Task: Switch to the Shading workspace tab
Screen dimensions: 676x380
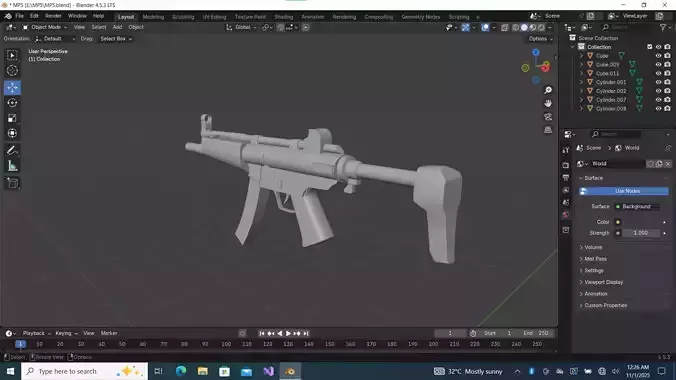Action: pyautogui.click(x=283, y=17)
